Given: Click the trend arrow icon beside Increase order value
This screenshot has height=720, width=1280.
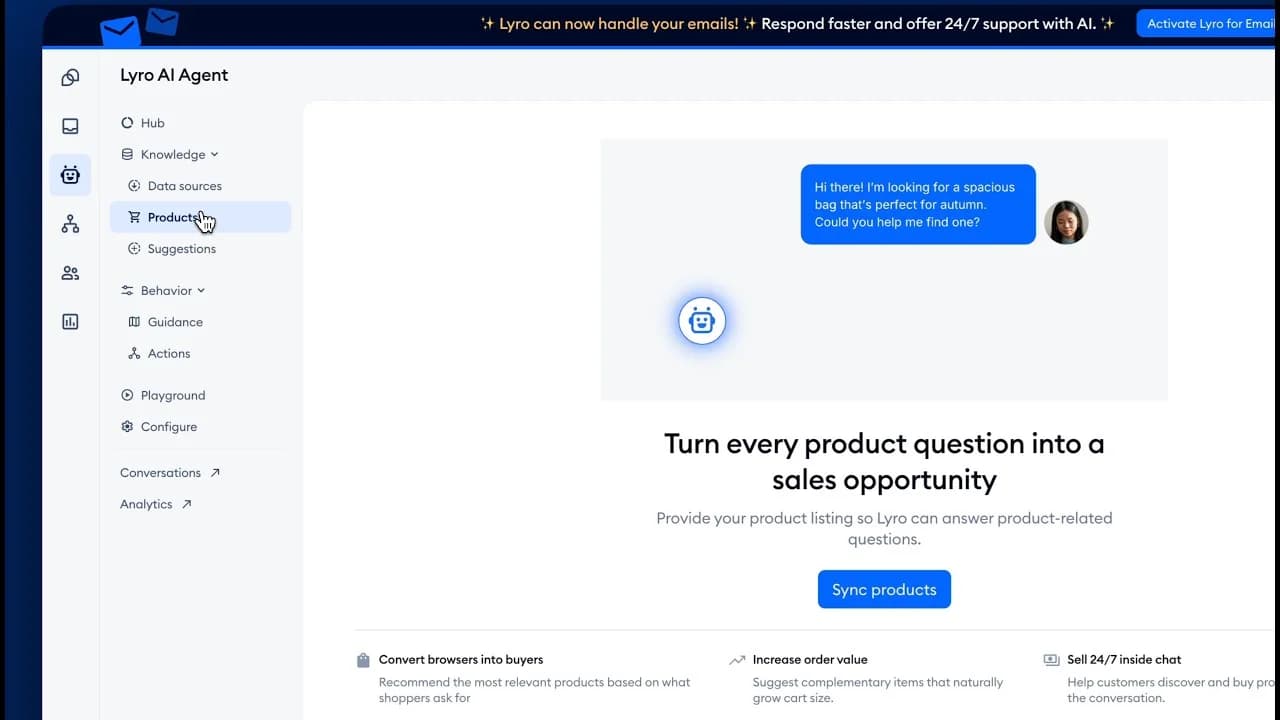Looking at the screenshot, I should point(737,660).
